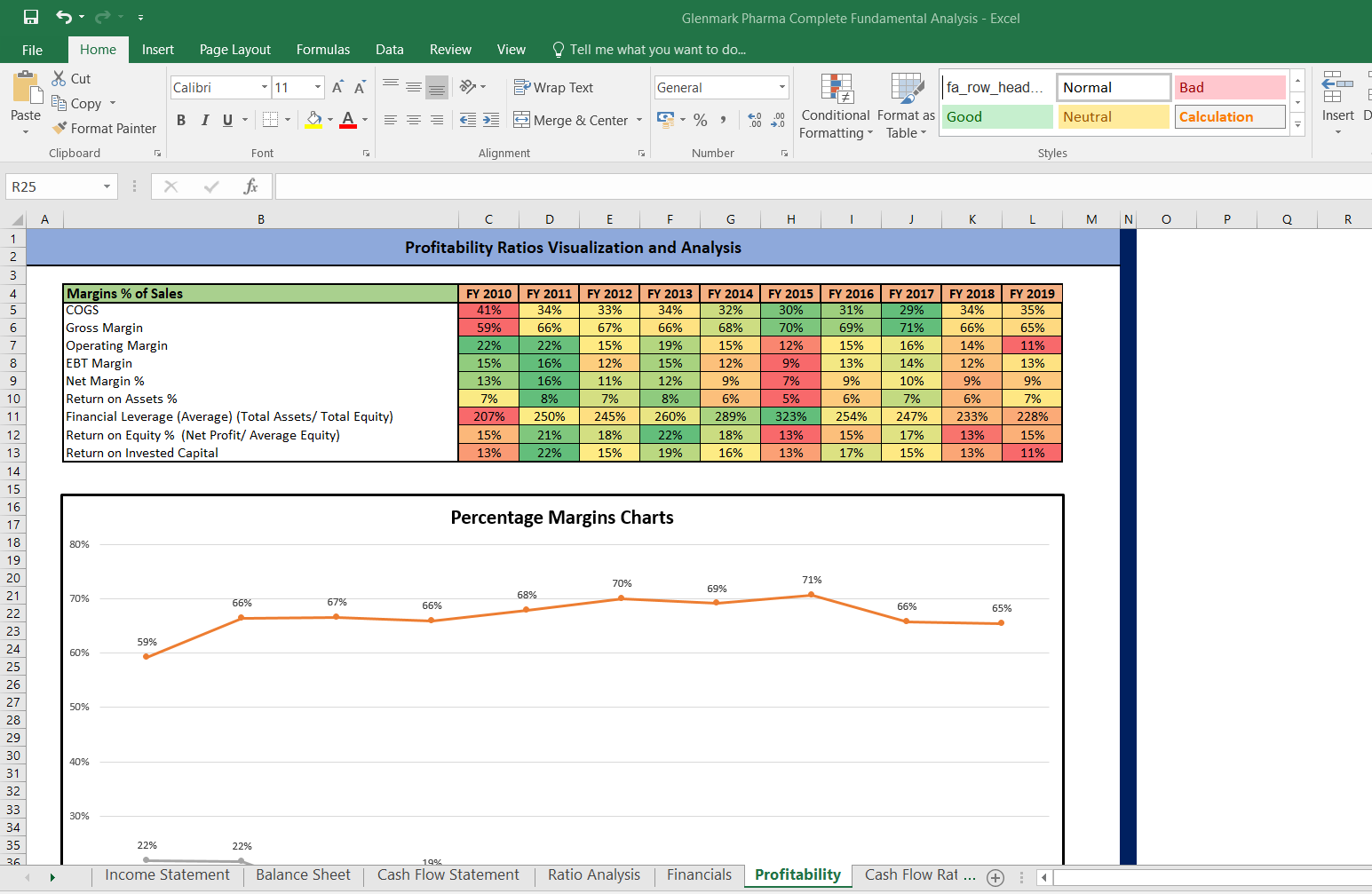Open Format as Table
The height and width of the screenshot is (894, 1372).
[906, 107]
